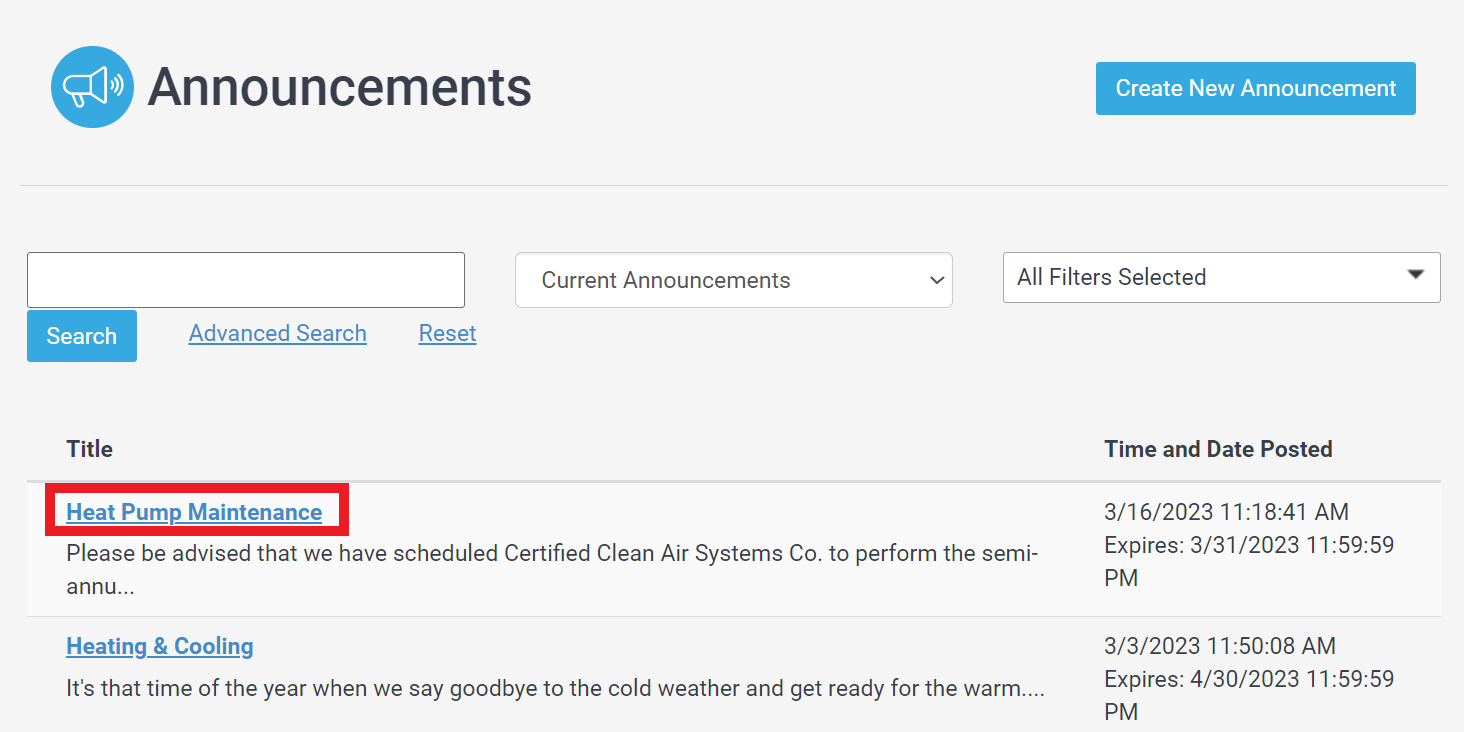Click the chevron on Current Announcements select

tap(937, 280)
